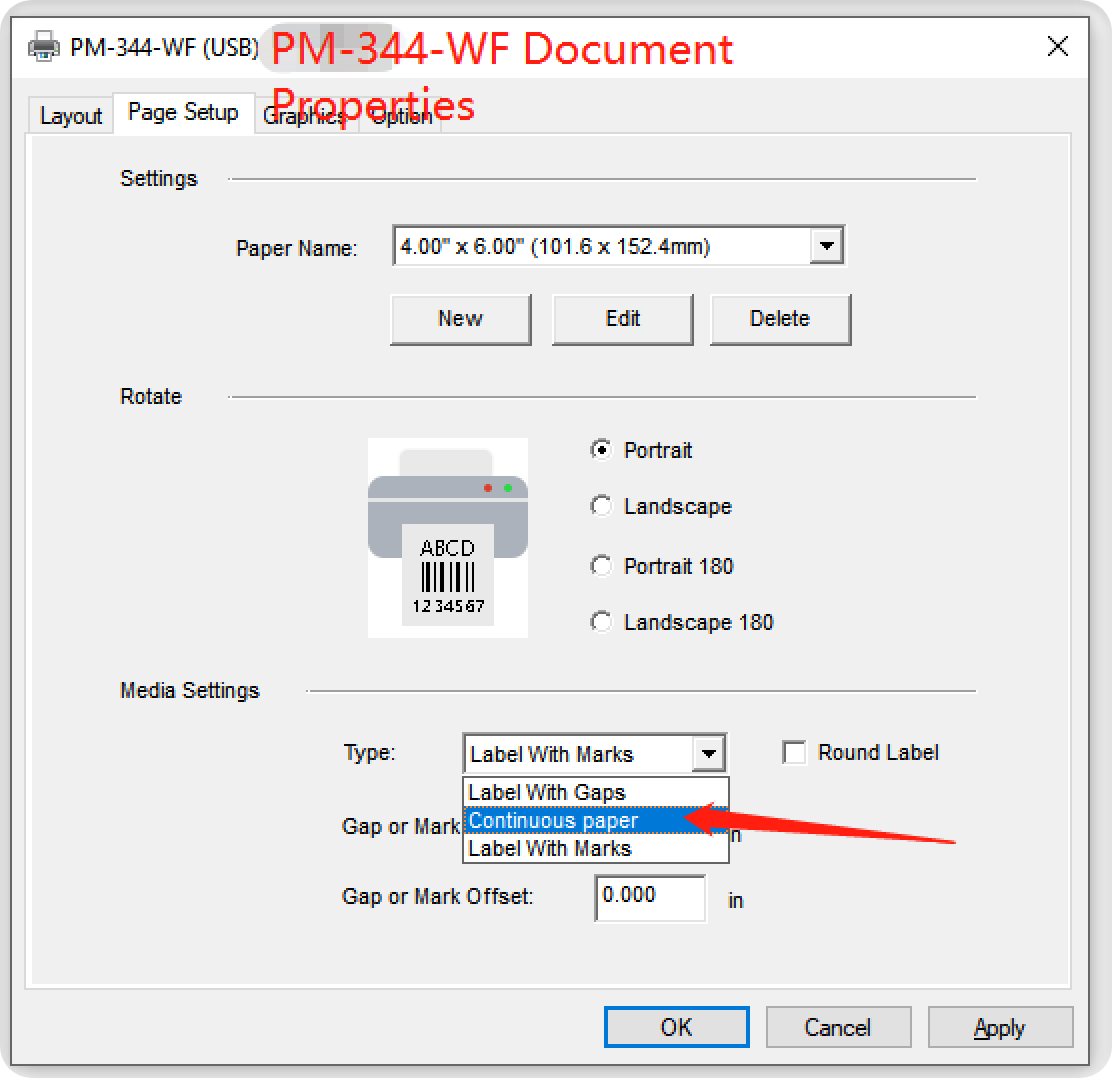Click the Paper Name label
The image size is (1112, 1078).
point(296,248)
